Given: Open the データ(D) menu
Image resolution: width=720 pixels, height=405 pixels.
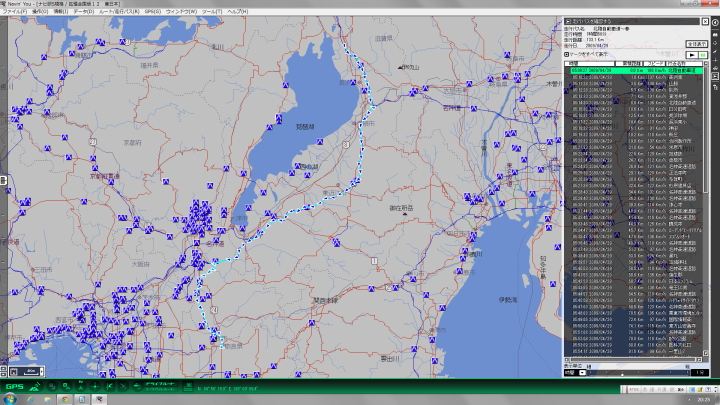Looking at the screenshot, I should [x=84, y=11].
